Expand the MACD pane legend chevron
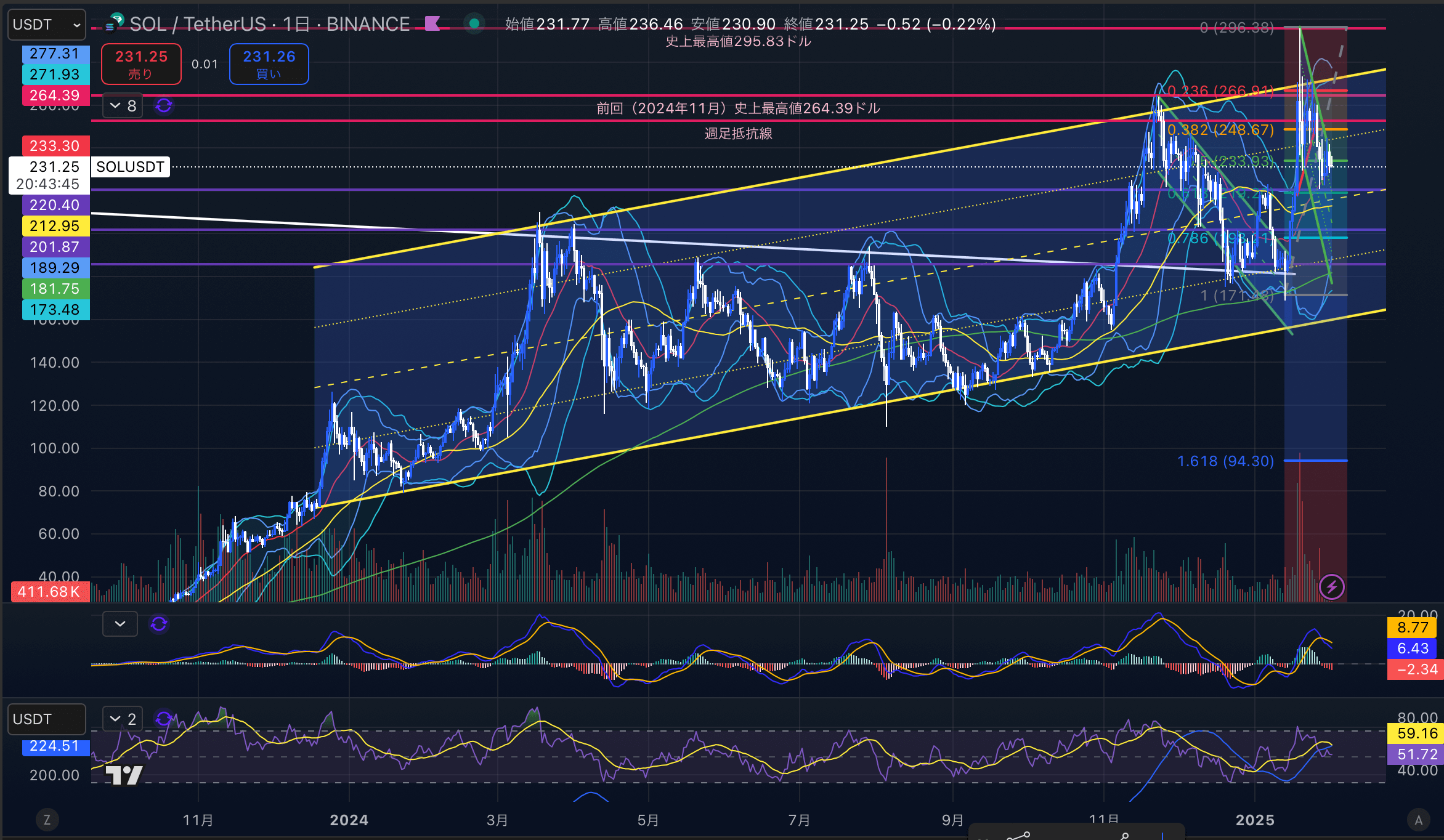This screenshot has width=1444, height=840. point(120,624)
